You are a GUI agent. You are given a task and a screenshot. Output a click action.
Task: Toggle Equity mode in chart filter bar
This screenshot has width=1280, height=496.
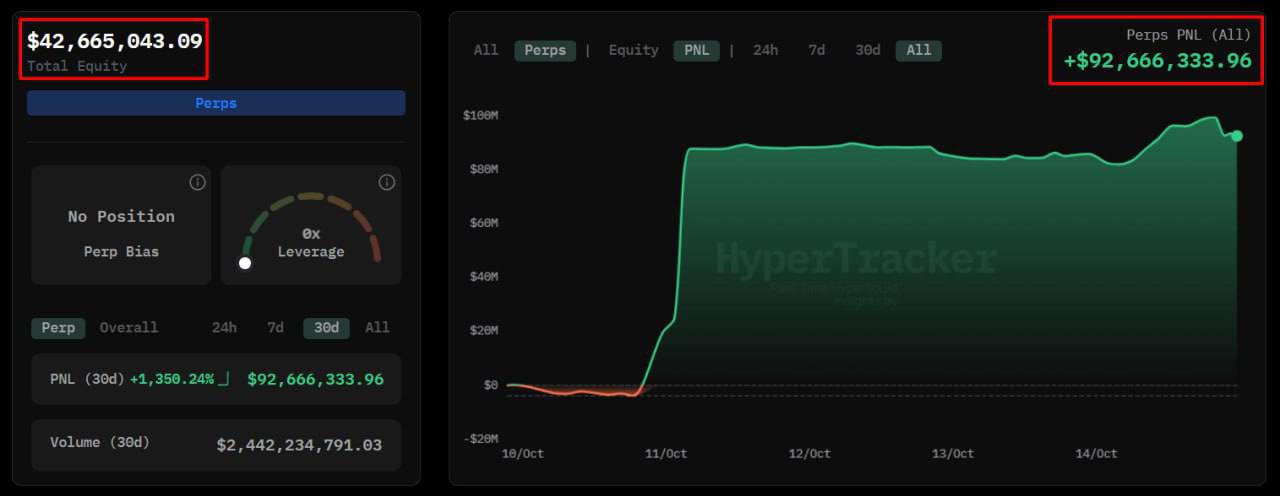pos(633,50)
